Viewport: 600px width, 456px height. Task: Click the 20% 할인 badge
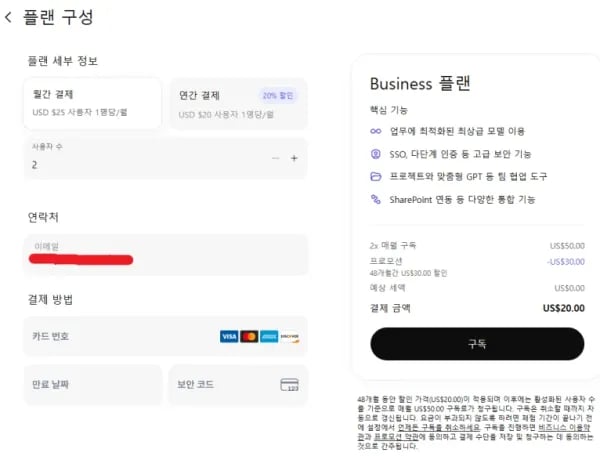pyautogui.click(x=278, y=95)
